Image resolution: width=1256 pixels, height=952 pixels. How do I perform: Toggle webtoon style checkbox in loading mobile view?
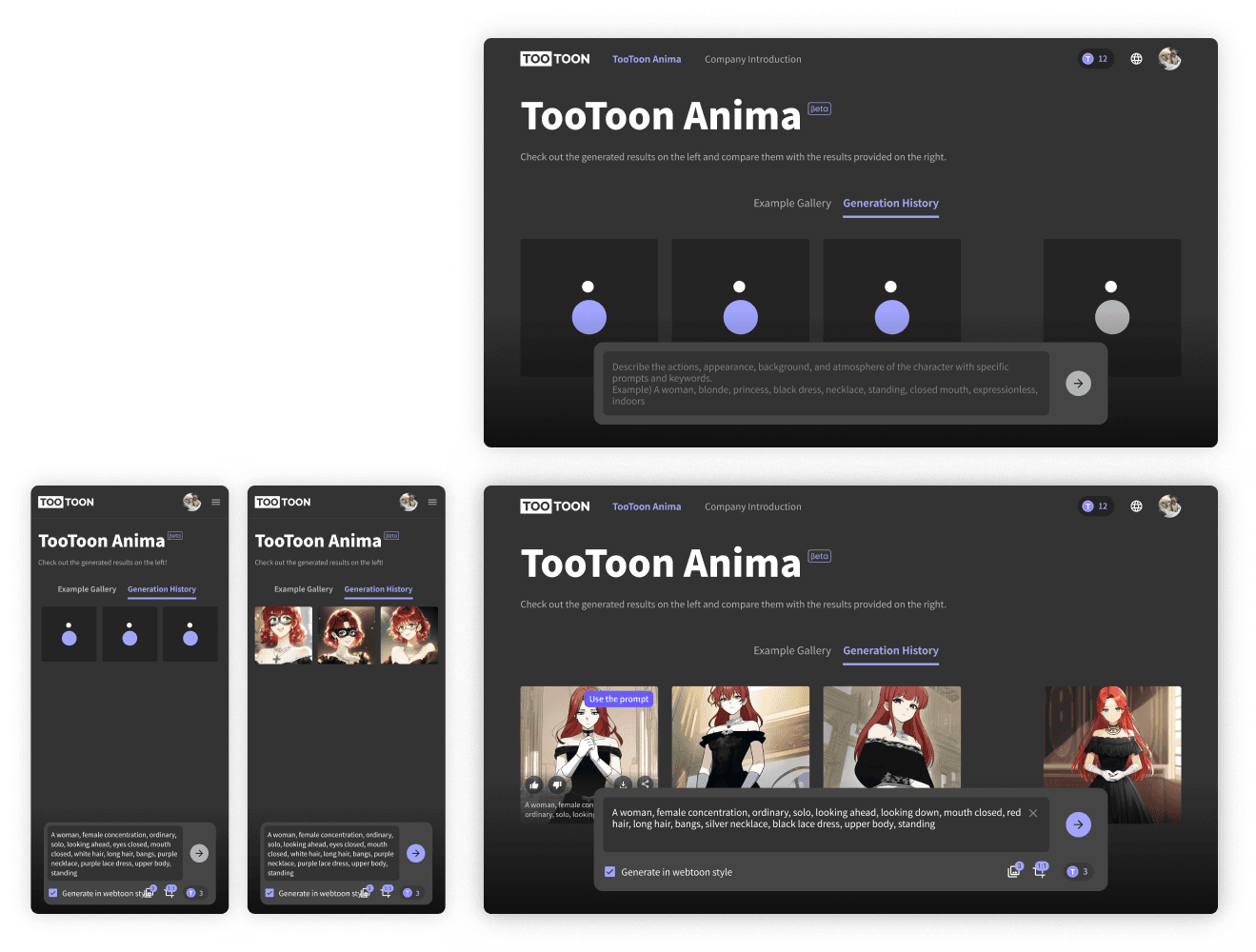53,893
